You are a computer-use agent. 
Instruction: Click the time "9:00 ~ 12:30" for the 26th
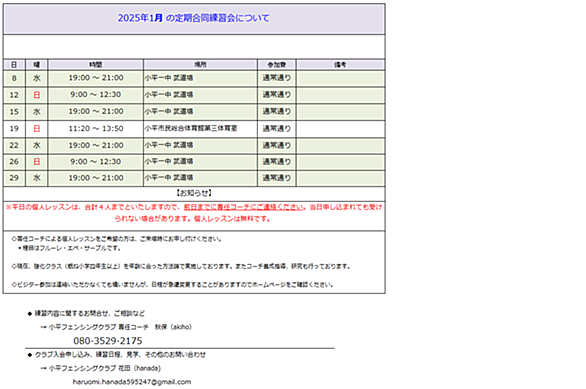pos(96,161)
